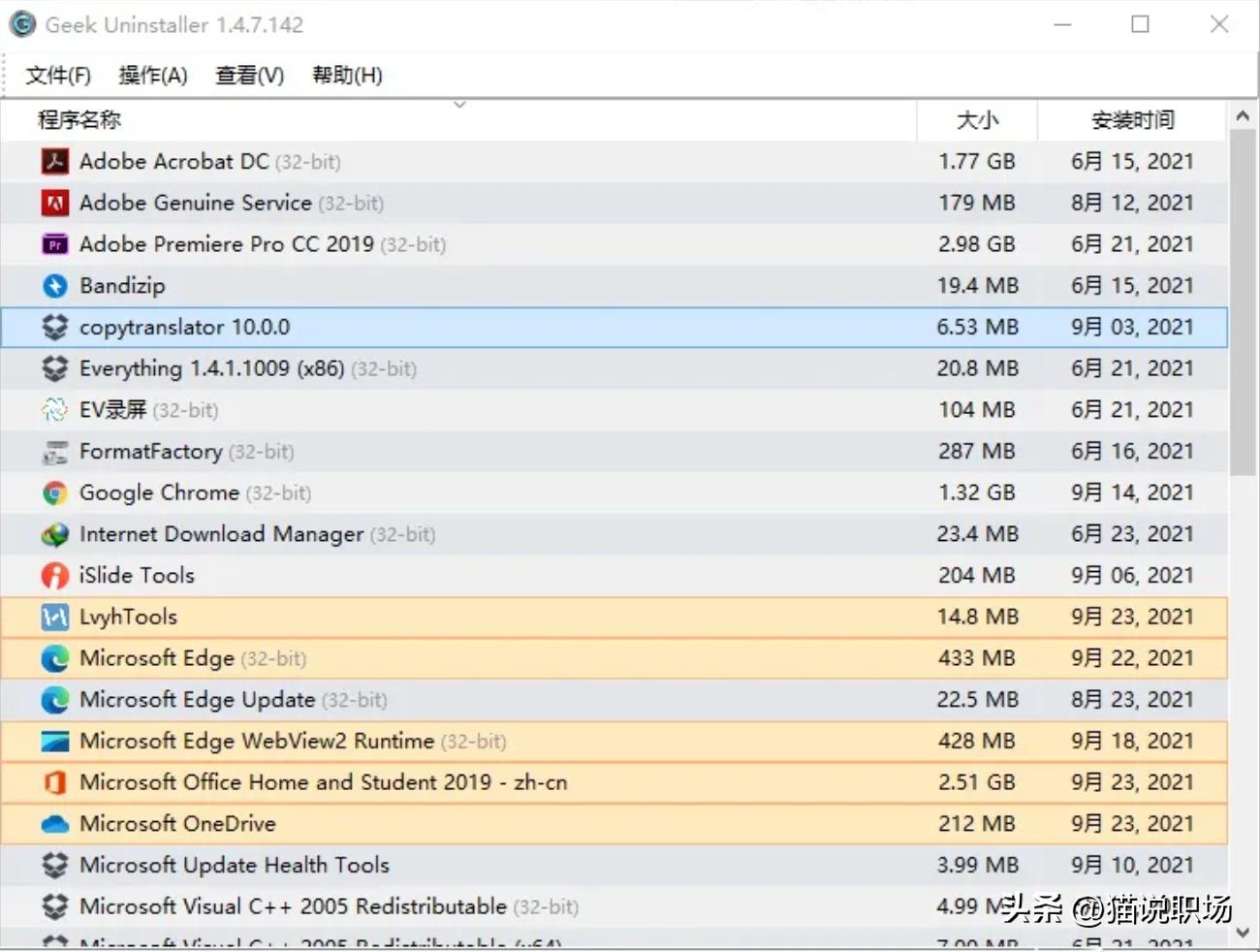This screenshot has height=952, width=1260.
Task: Click the Adobe Premiere Pro CC icon
Action: click(x=55, y=243)
